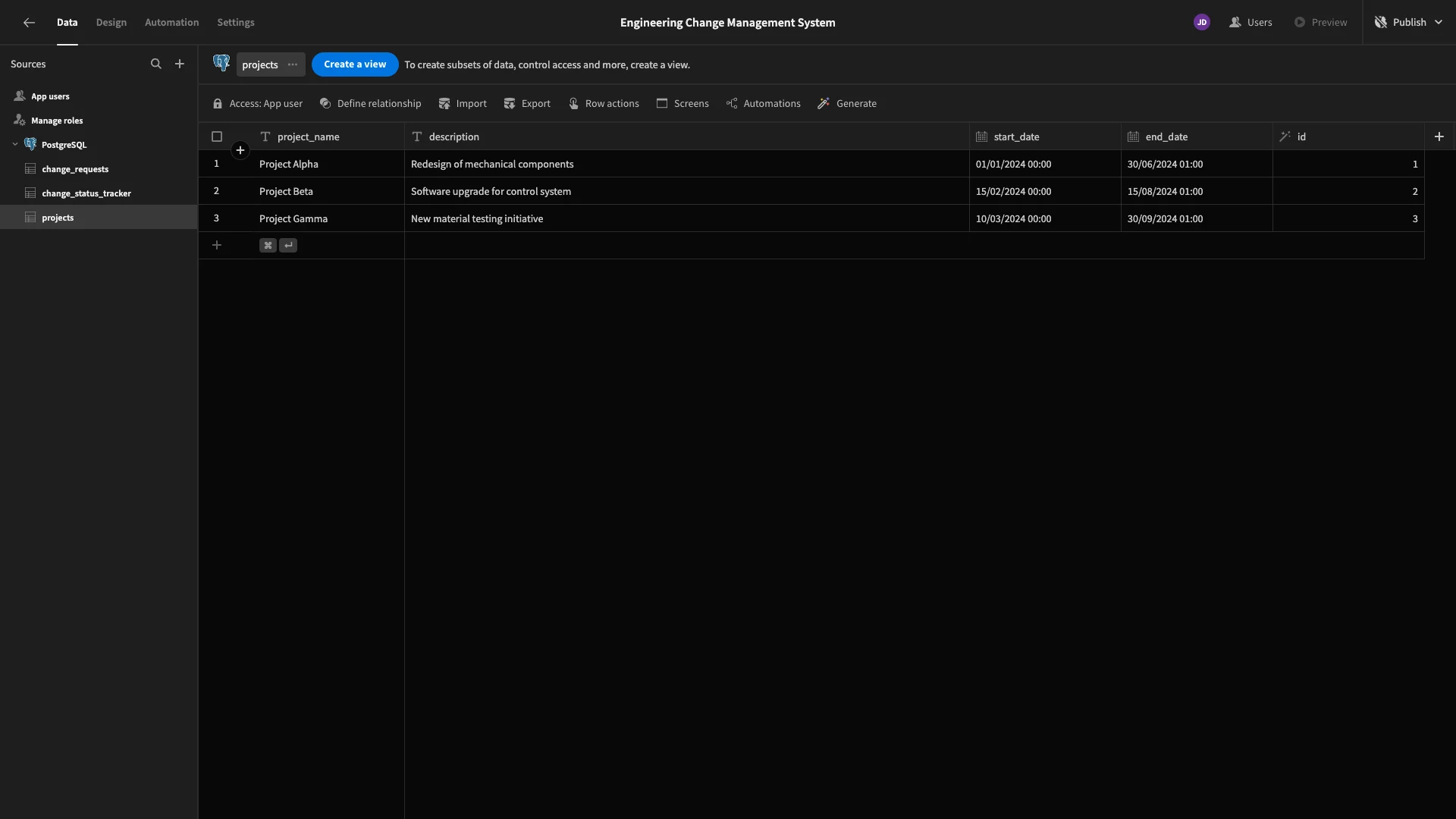Select row 2 number cell

click(x=216, y=191)
